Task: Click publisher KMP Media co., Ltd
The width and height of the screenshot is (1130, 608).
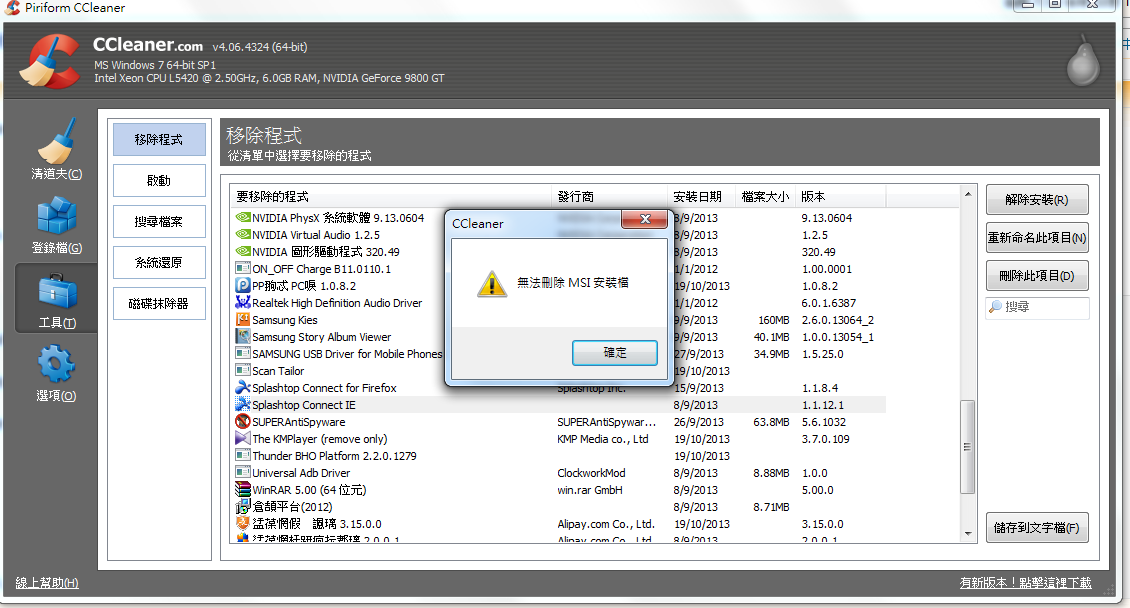Action: (x=602, y=439)
